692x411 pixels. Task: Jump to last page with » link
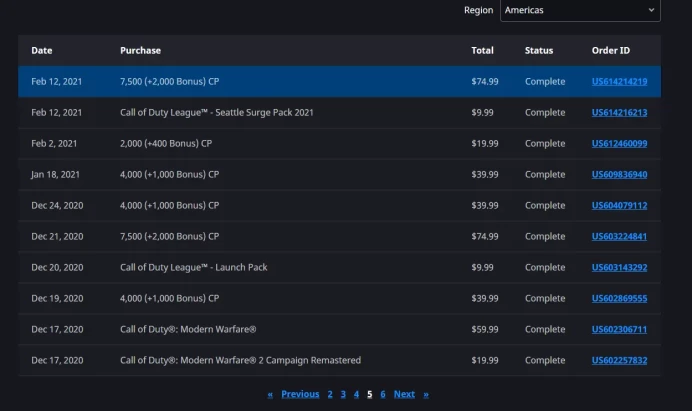(x=426, y=394)
